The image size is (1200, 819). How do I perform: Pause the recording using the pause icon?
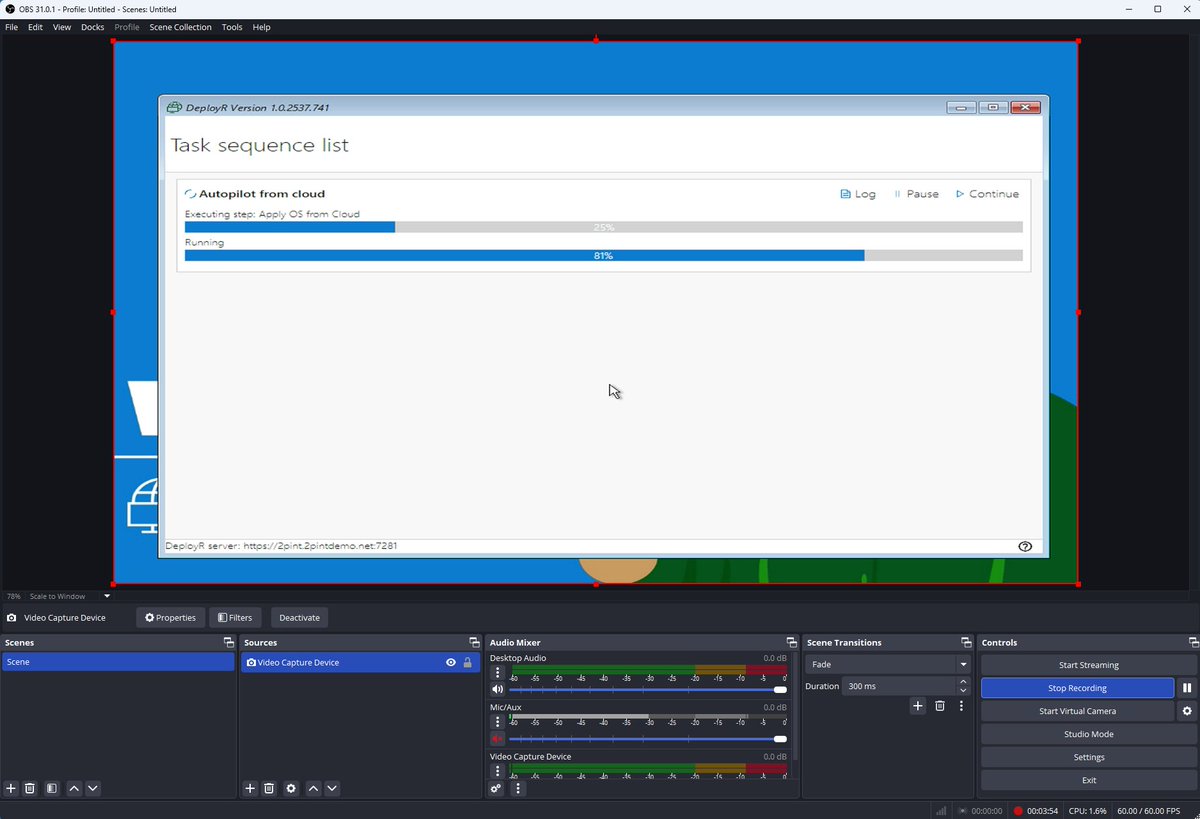(x=1187, y=687)
